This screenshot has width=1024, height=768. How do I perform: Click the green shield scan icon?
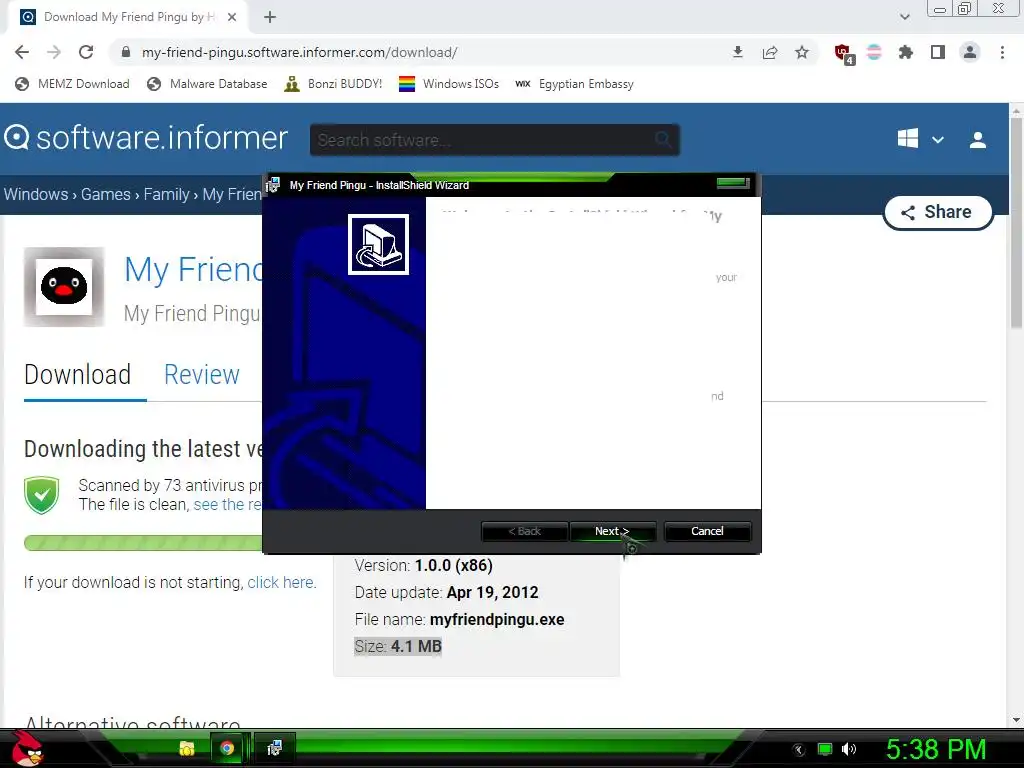click(42, 495)
